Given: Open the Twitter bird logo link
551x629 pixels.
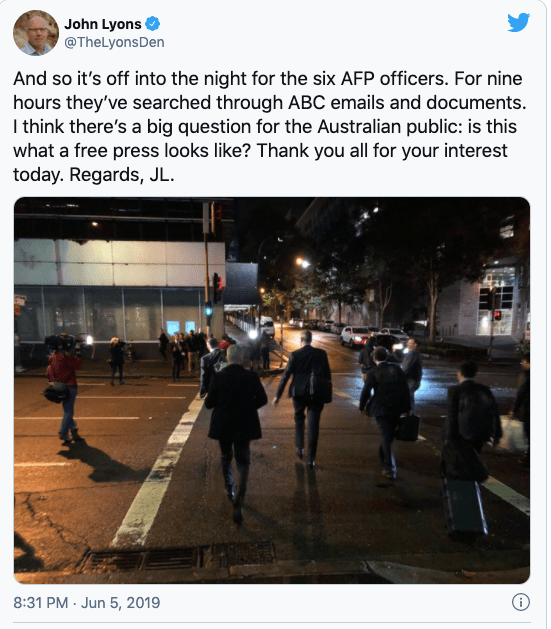Looking at the screenshot, I should click(x=518, y=22).
